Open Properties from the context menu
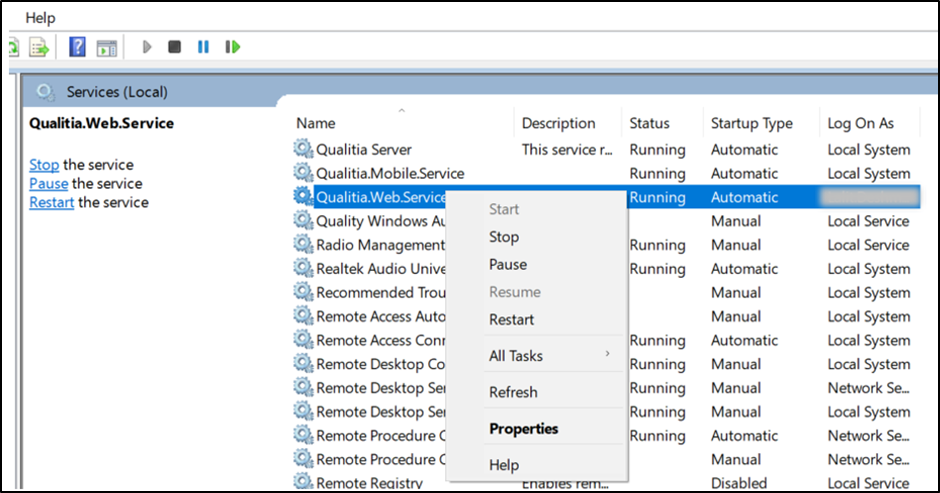 click(x=523, y=429)
